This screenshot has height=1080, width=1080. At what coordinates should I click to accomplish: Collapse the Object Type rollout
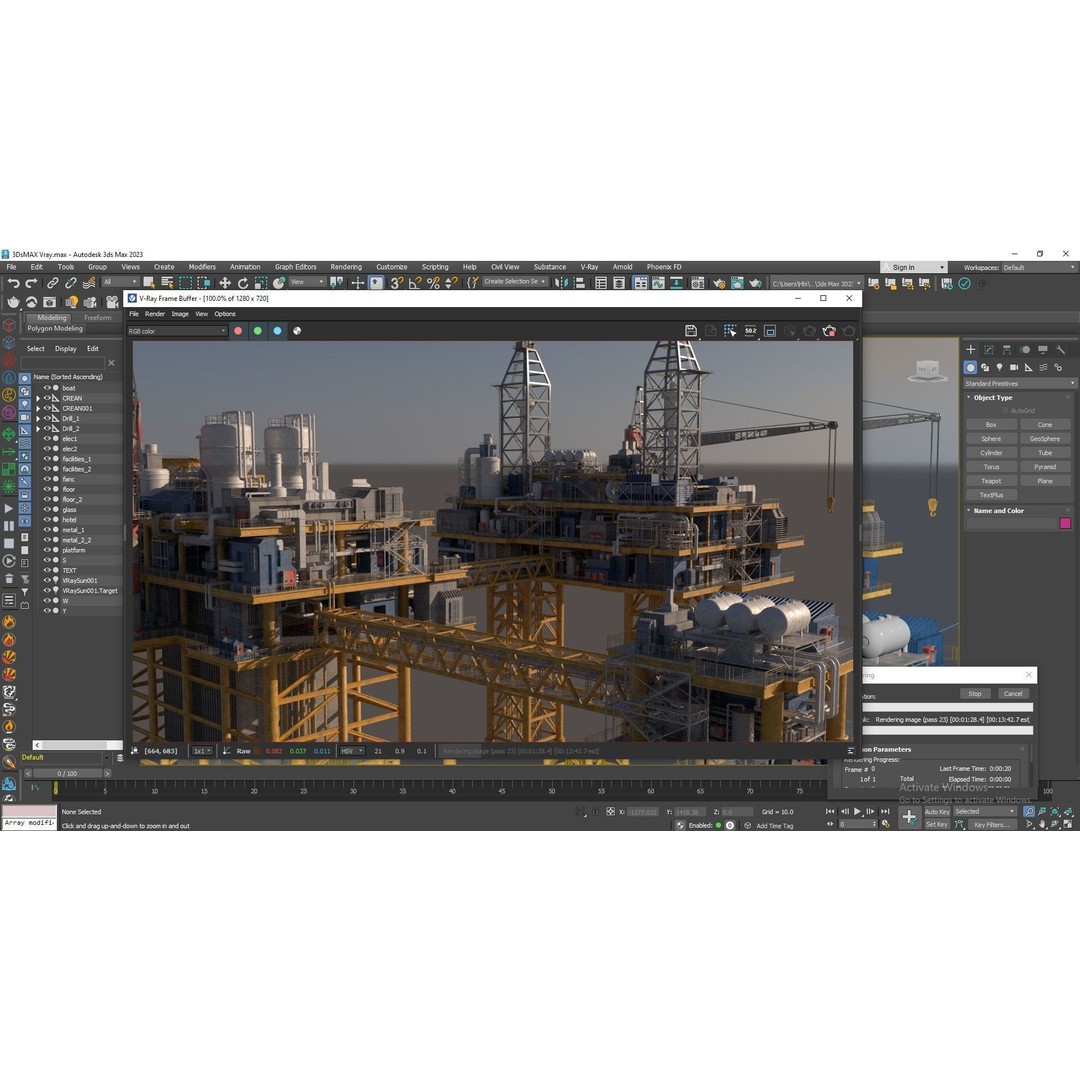(x=969, y=397)
